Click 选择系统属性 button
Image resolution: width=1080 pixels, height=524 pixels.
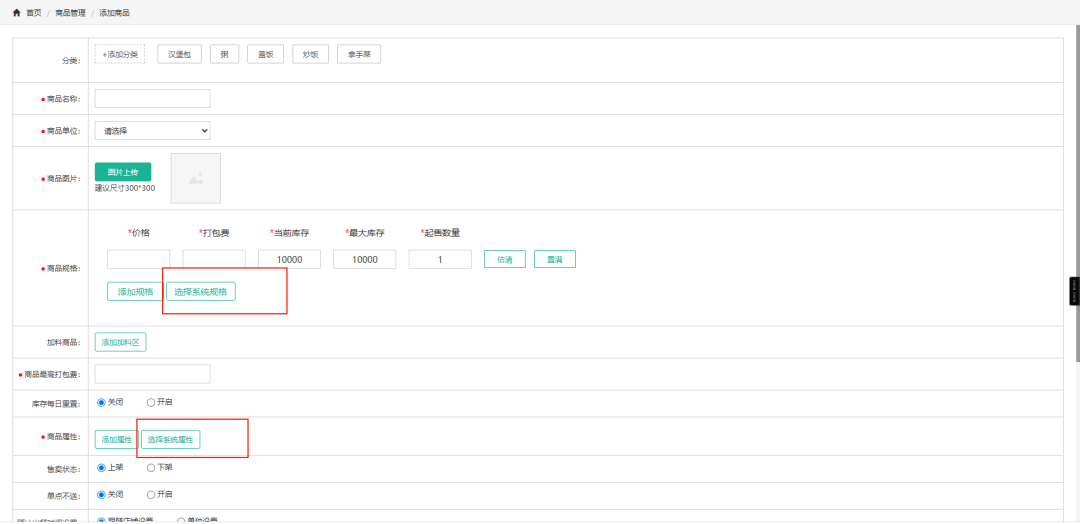click(170, 440)
